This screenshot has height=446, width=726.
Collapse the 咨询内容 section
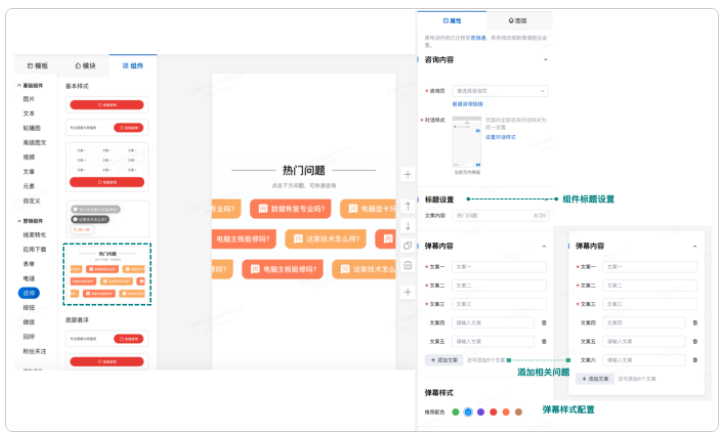pos(545,60)
